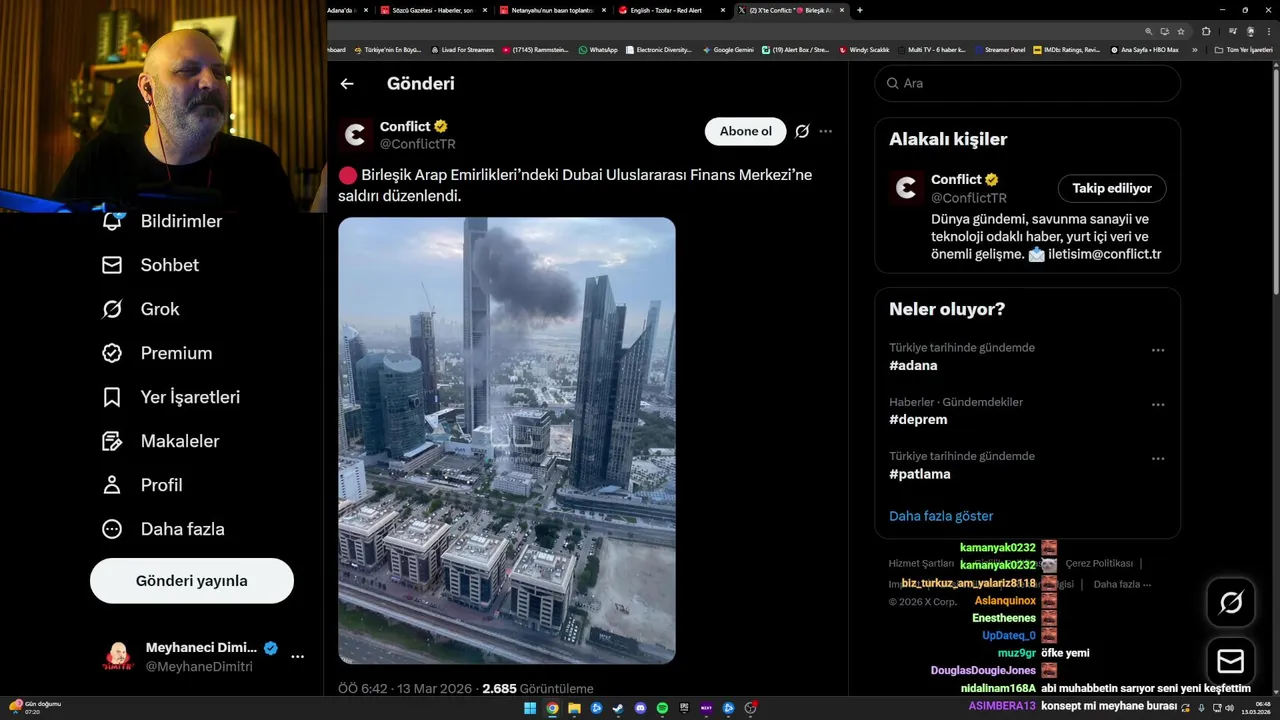The height and width of the screenshot is (720, 1280).
Task: Open account menu dots next to Meyhaneci Dimitri
Action: click(x=297, y=657)
